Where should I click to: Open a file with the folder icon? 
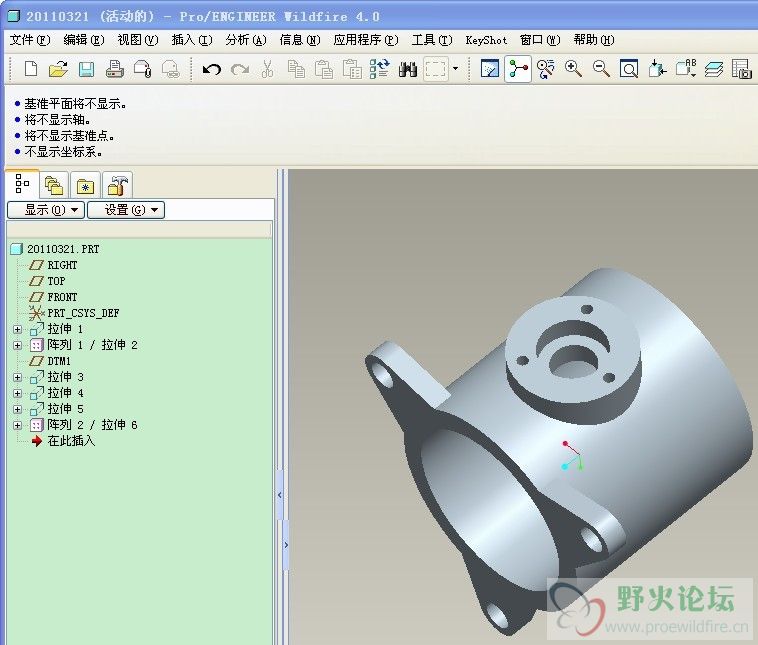pos(58,69)
